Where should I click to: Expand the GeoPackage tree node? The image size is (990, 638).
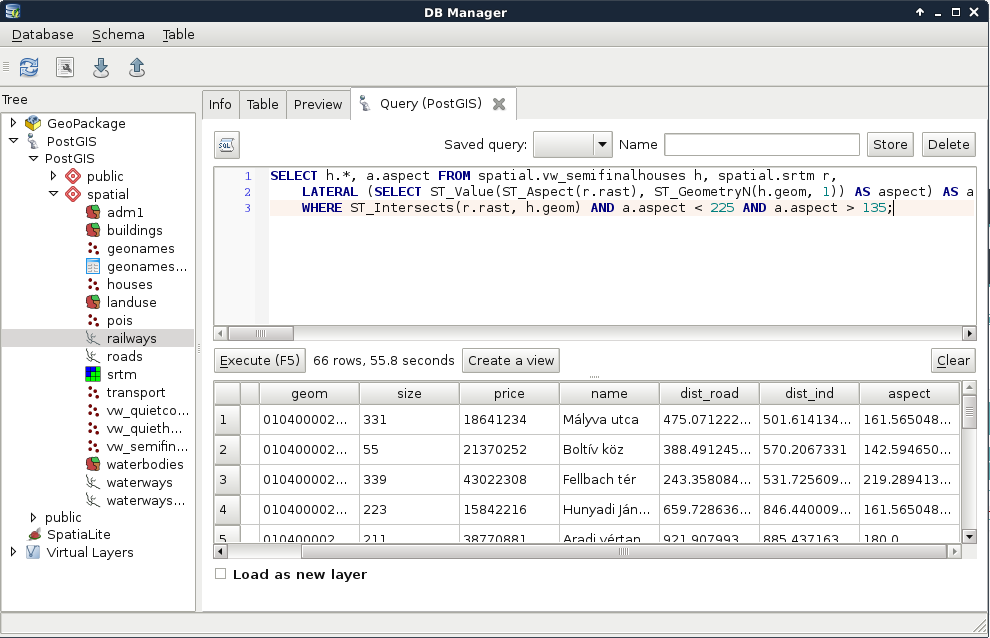coord(13,123)
